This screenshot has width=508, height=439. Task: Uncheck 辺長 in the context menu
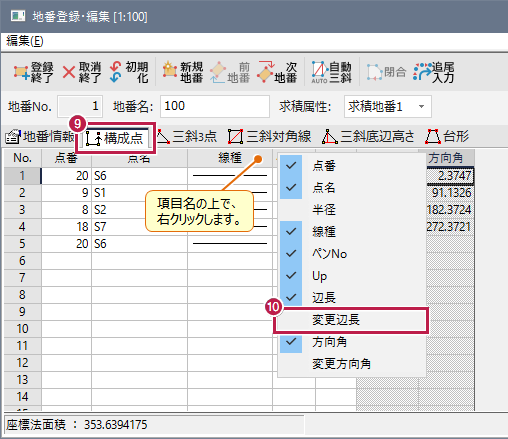[x=352, y=298]
